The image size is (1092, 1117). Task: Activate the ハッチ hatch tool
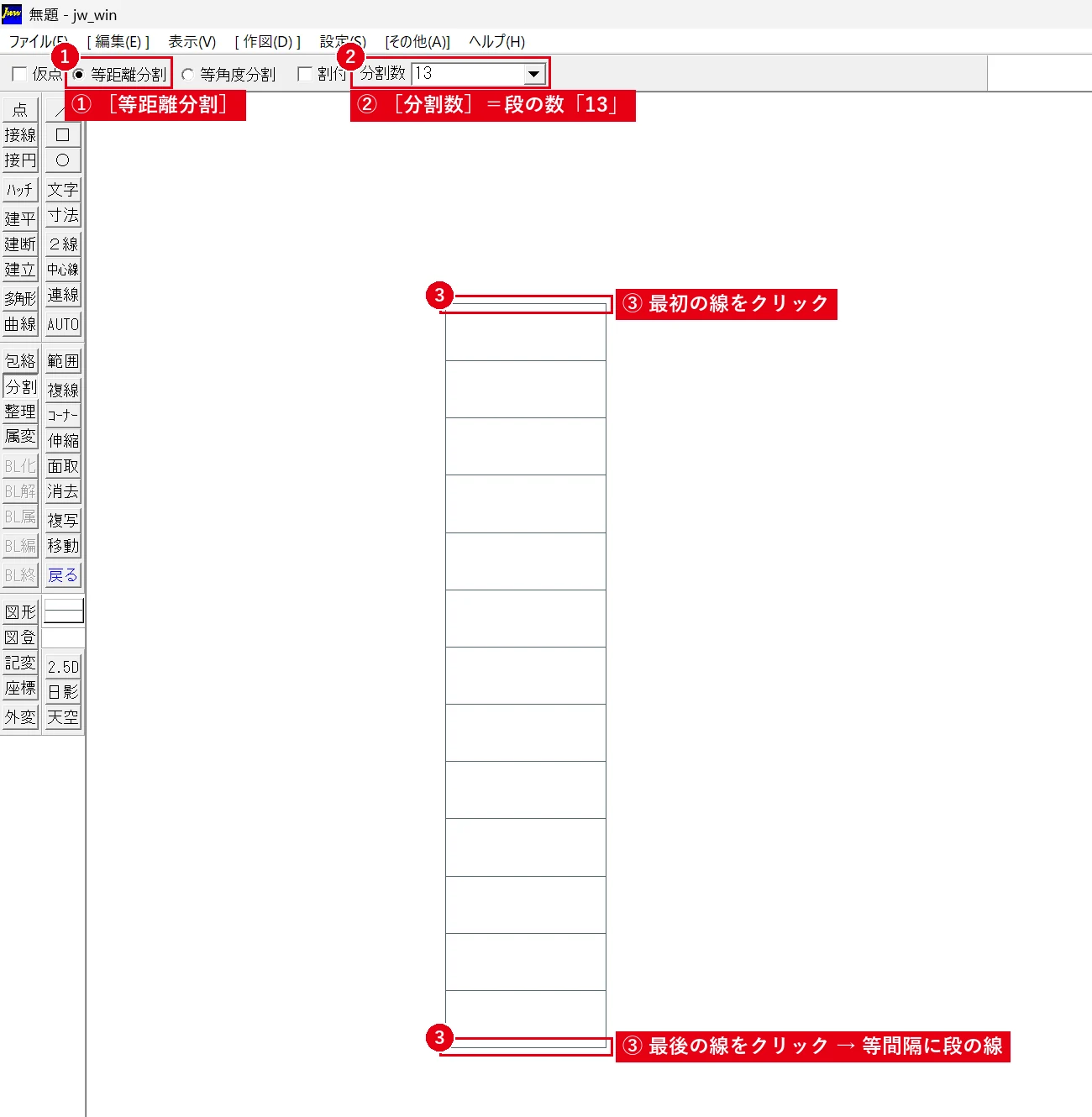click(x=20, y=190)
